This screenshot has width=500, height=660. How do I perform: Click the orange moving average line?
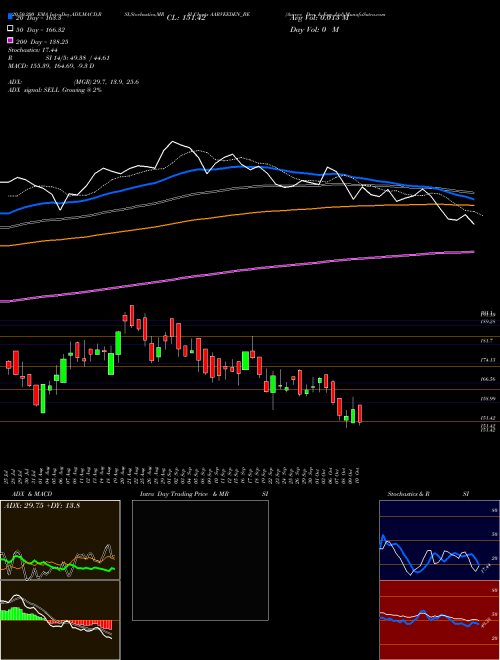[x=237, y=216]
